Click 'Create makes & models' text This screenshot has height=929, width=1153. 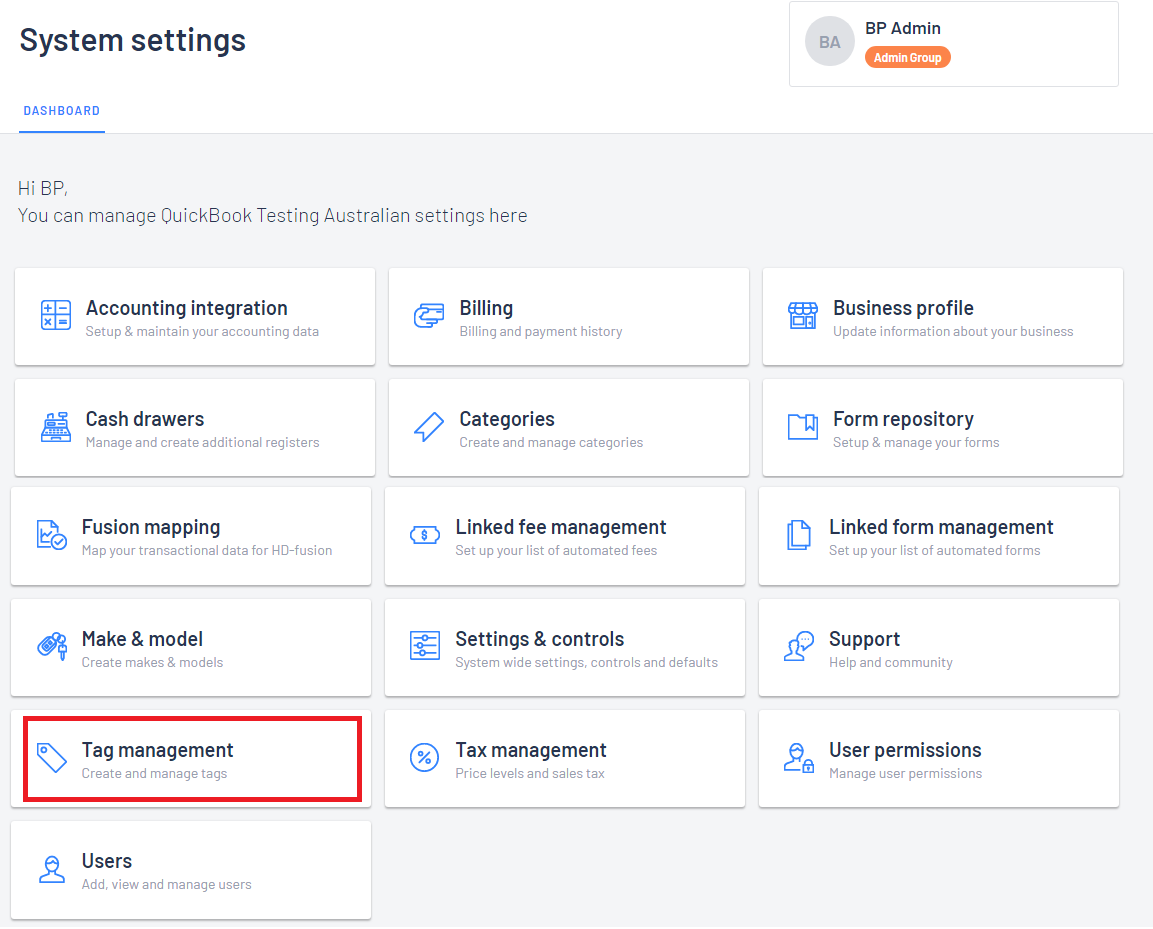(x=152, y=663)
